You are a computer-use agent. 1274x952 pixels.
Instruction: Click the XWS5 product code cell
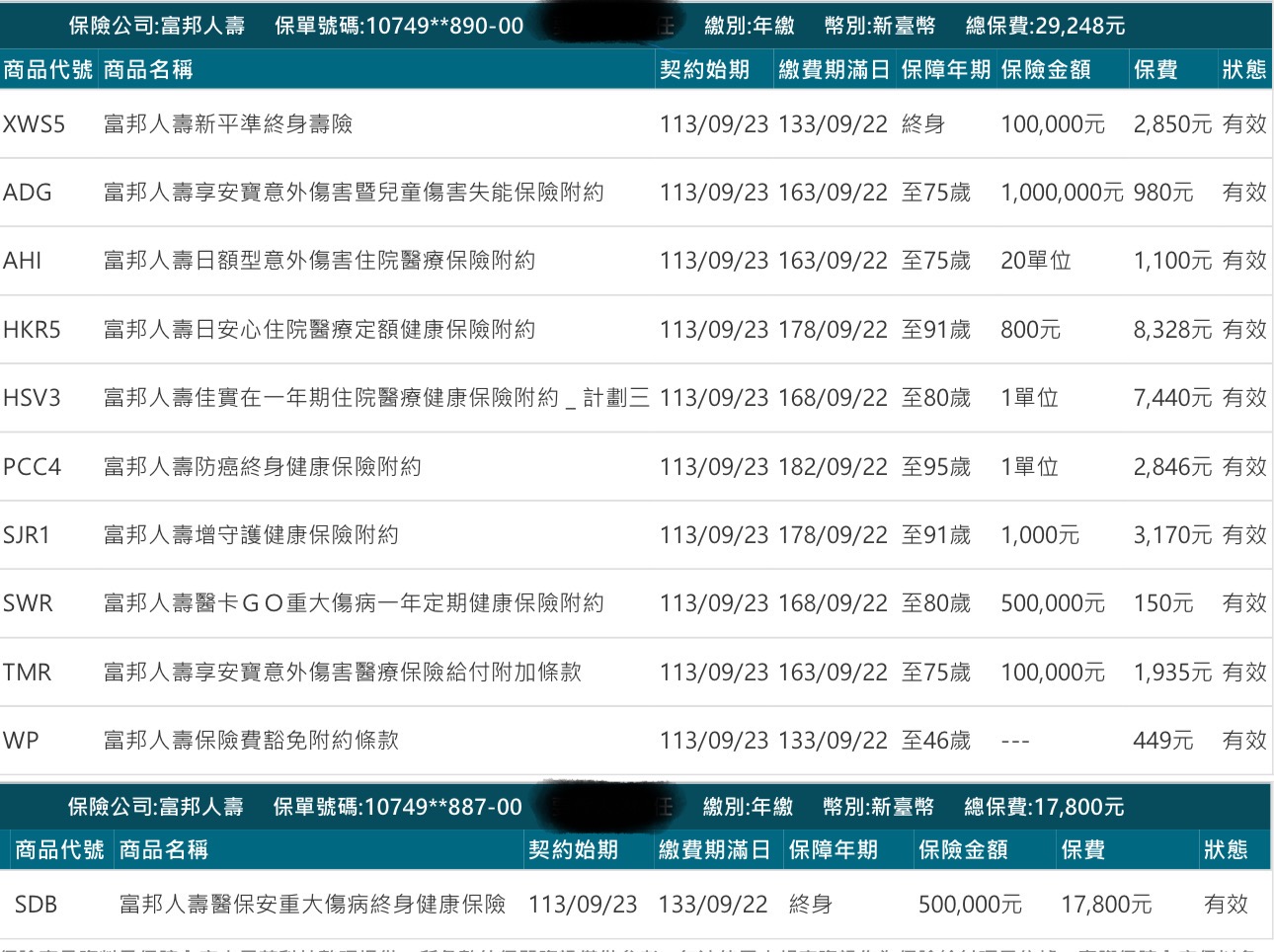(35, 124)
